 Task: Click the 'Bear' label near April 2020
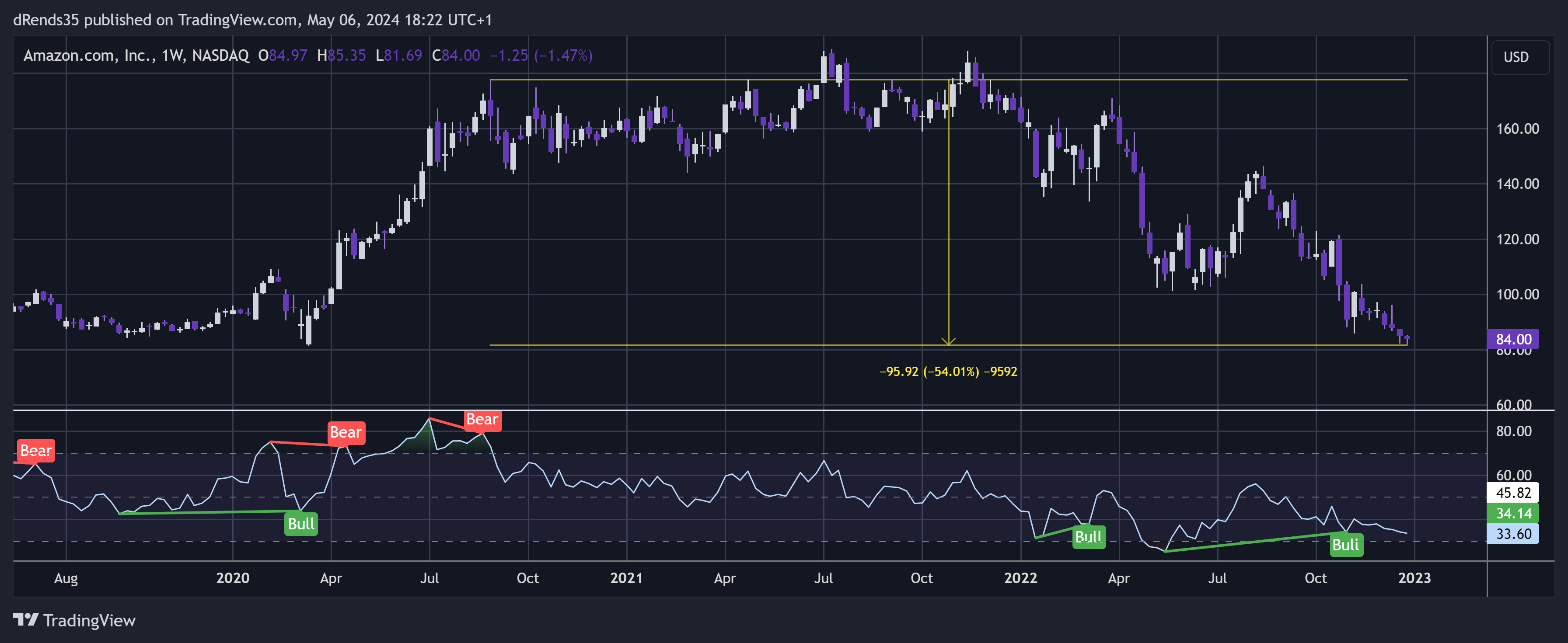click(x=346, y=432)
